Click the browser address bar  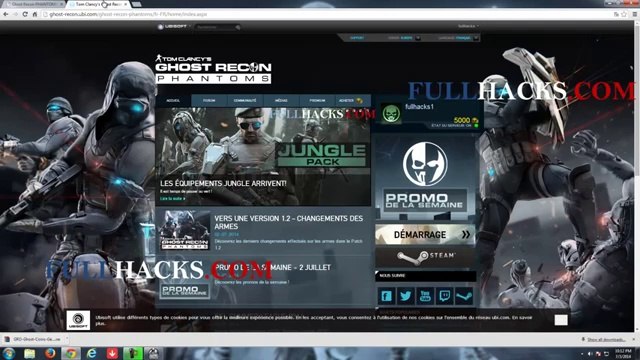[x=327, y=14]
